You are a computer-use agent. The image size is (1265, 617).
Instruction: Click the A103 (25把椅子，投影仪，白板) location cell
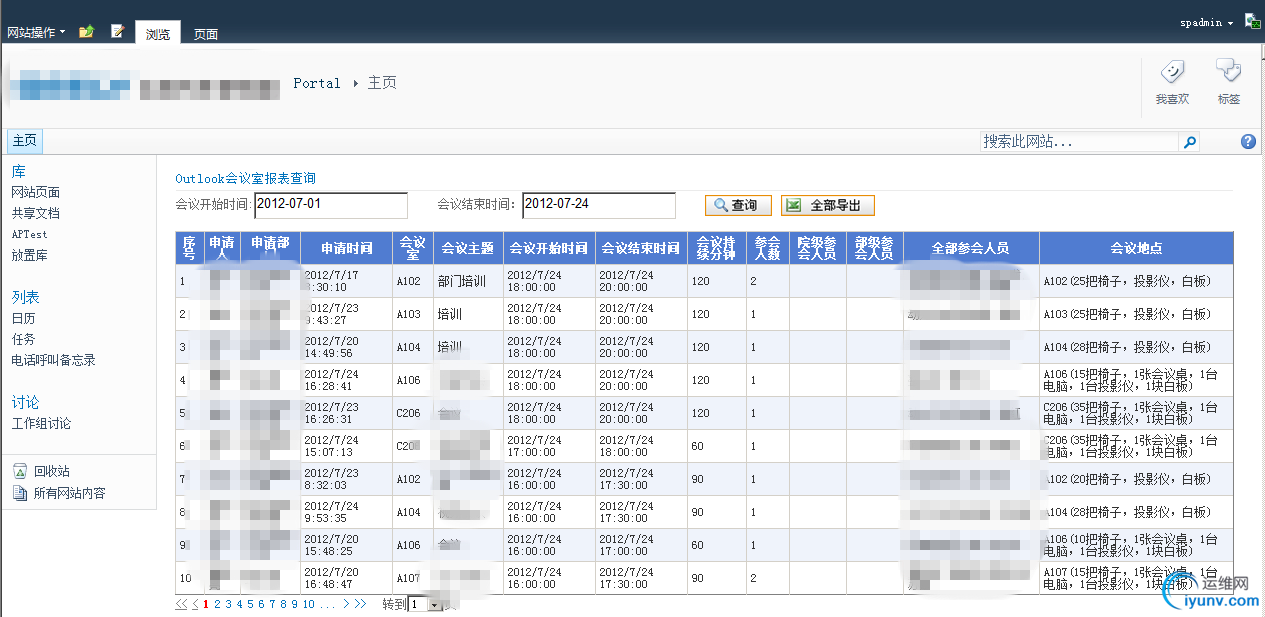1136,314
